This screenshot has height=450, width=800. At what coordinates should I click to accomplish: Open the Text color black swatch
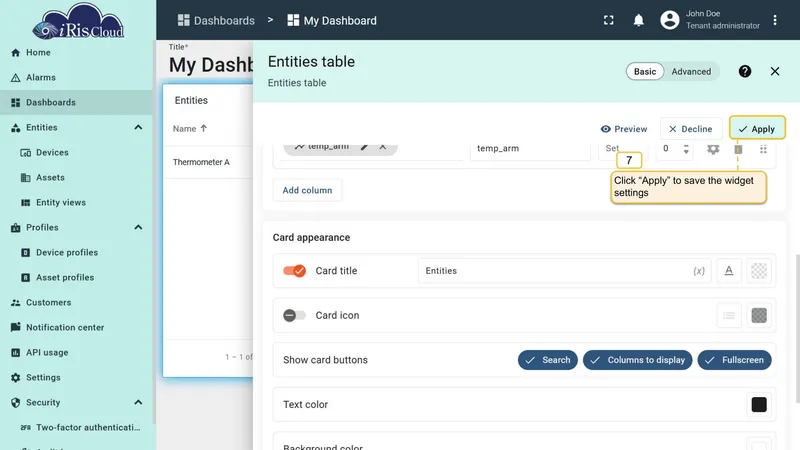coord(759,405)
